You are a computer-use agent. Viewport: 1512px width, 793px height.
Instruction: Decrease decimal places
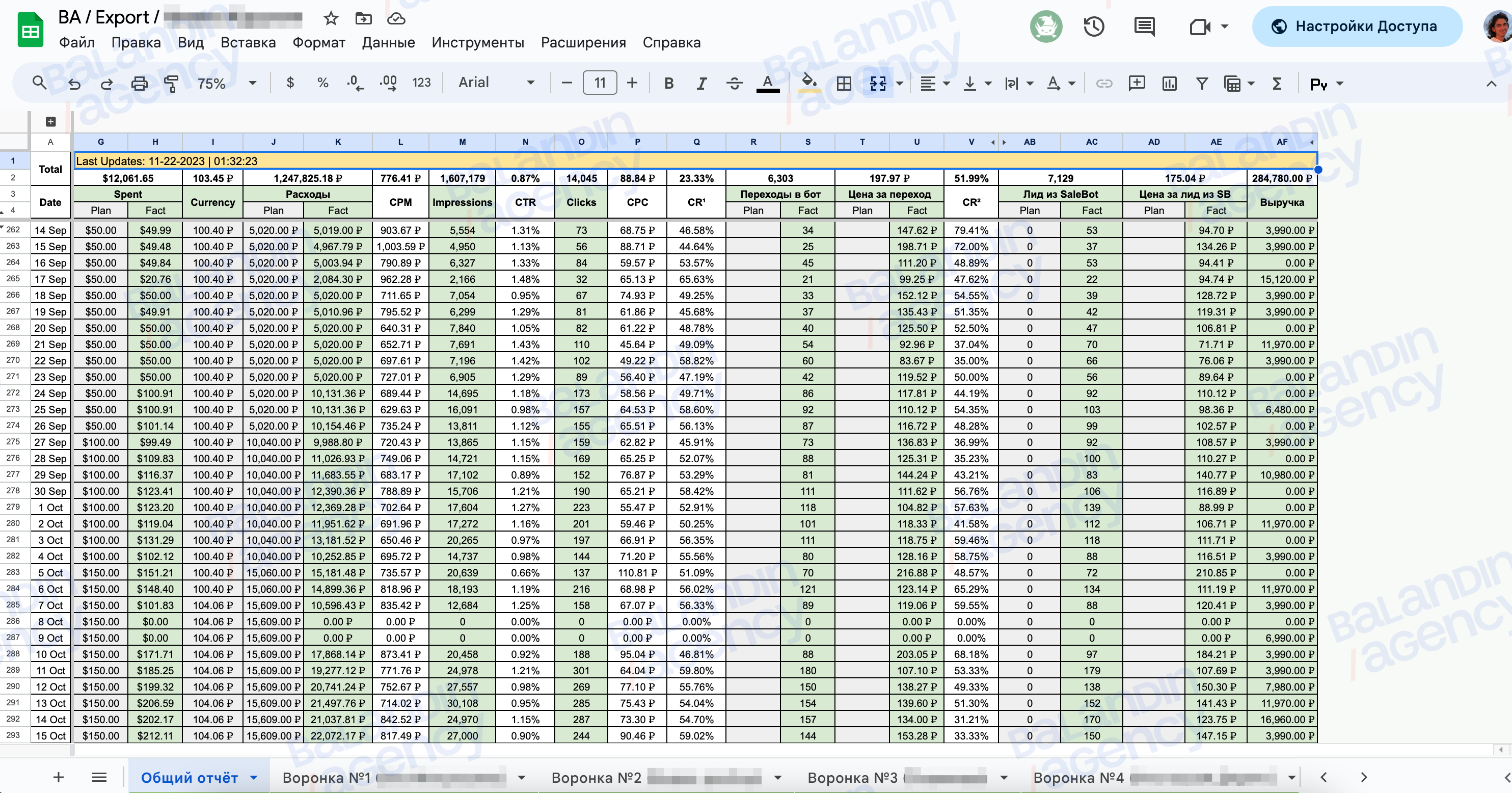tap(355, 84)
